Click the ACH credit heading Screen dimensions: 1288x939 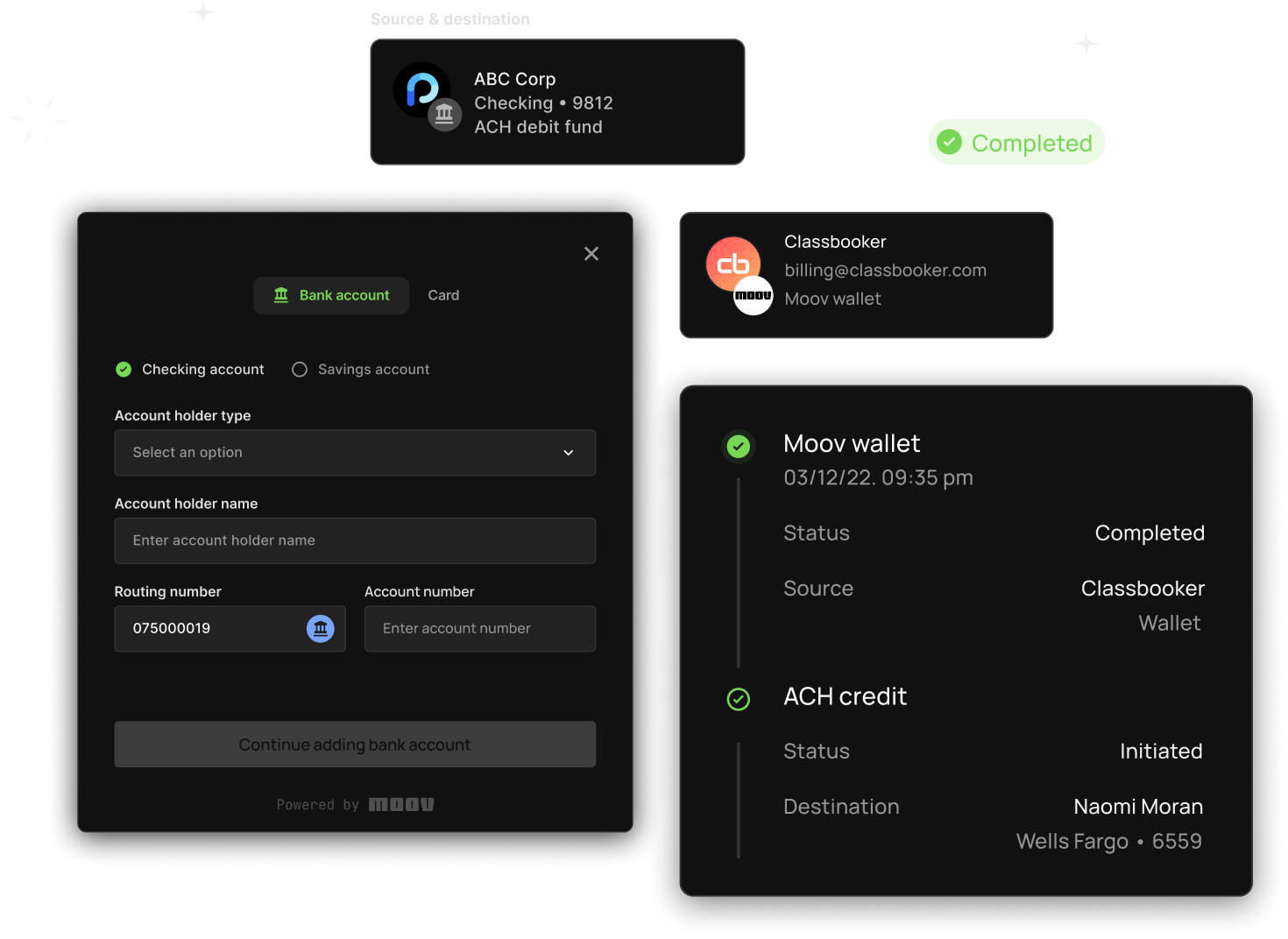pyautogui.click(x=845, y=696)
